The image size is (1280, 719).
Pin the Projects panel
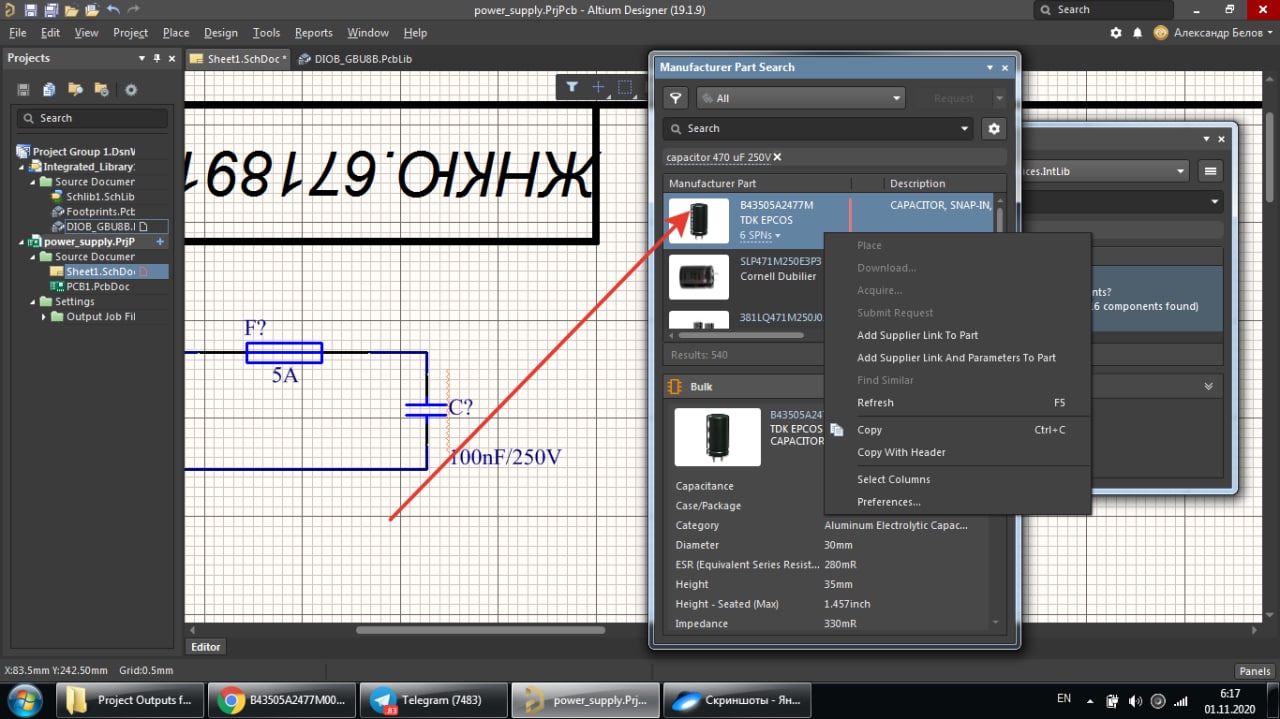(157, 58)
